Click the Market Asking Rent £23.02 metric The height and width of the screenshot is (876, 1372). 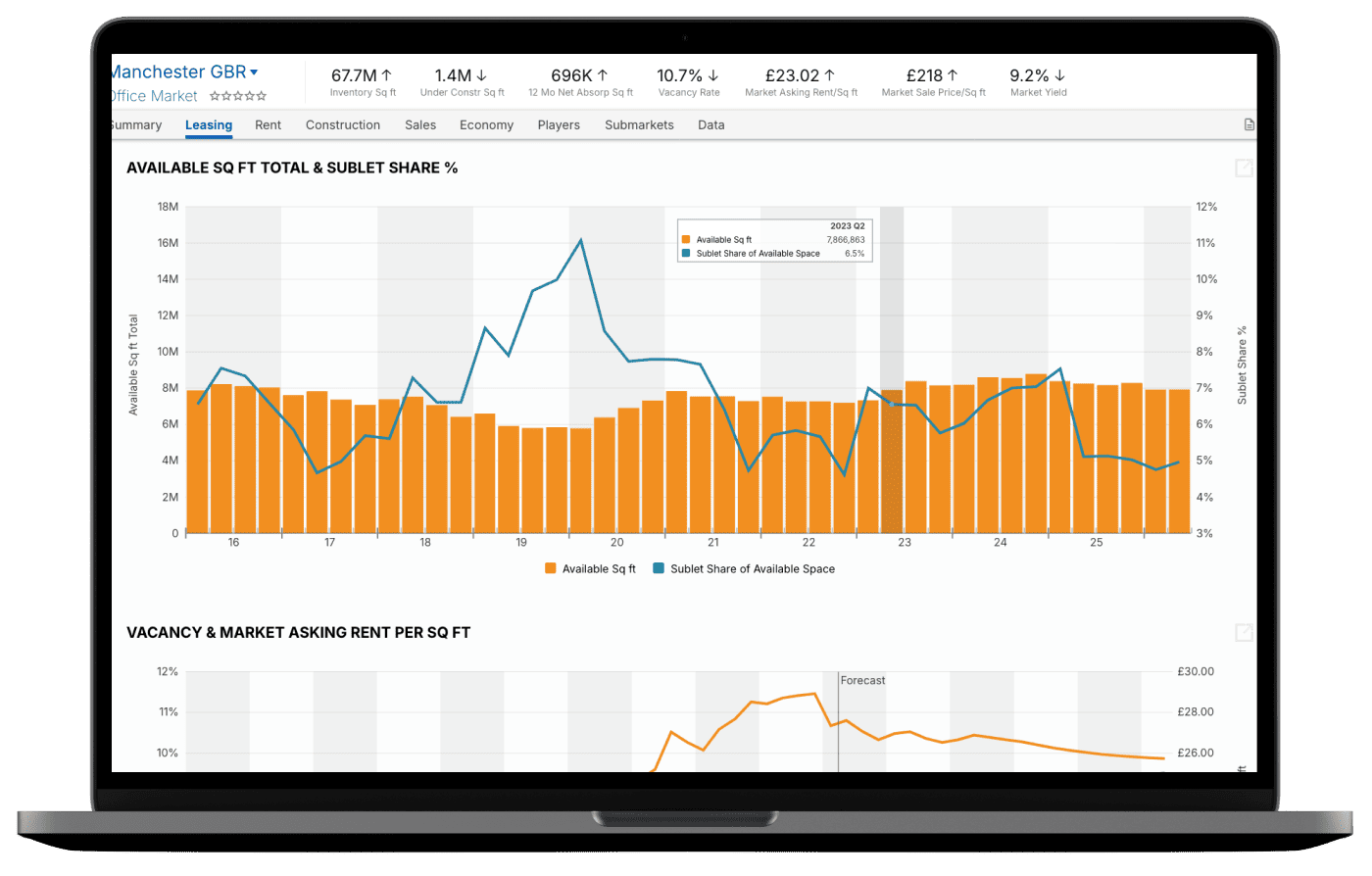click(801, 82)
